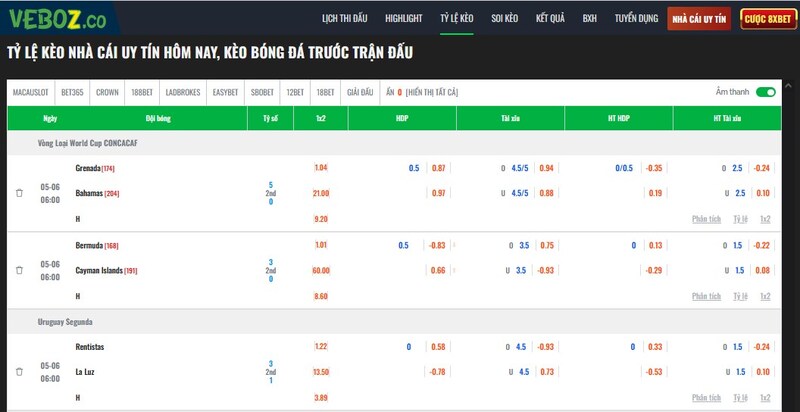This screenshot has height=412, width=800.
Task: Open the BXH rankings page
Action: coord(589,18)
